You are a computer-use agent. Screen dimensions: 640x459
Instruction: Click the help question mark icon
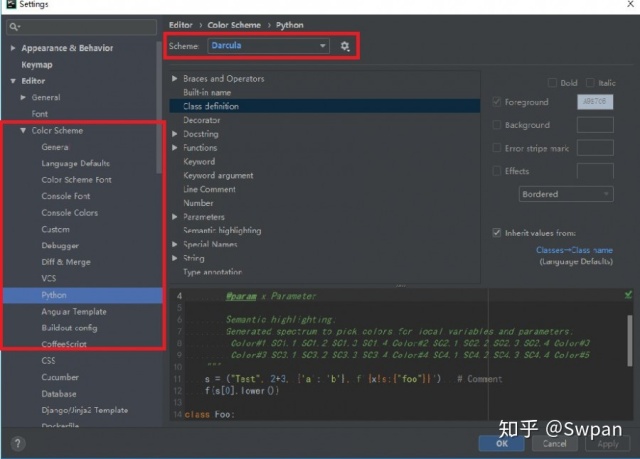(x=18, y=443)
